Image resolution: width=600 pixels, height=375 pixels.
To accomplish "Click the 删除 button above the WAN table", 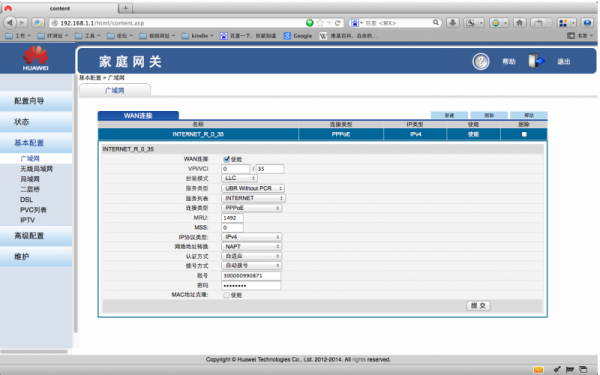I will 489,115.
